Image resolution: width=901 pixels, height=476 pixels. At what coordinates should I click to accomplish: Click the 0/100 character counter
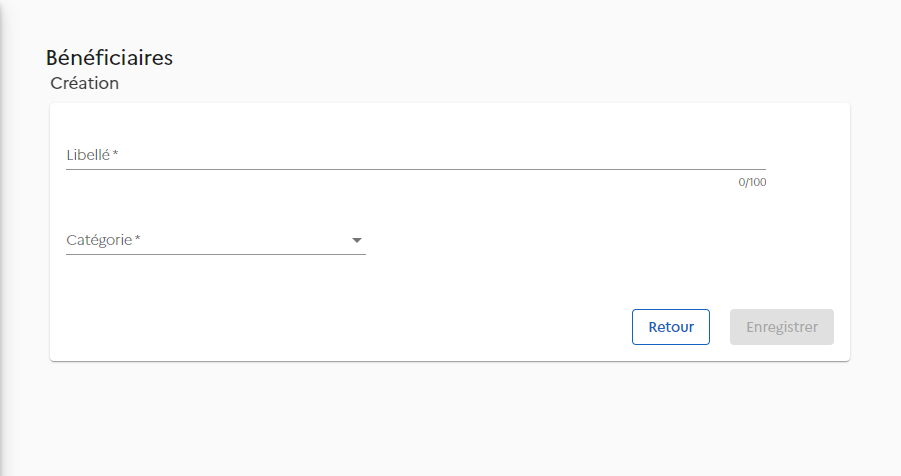pyautogui.click(x=752, y=183)
